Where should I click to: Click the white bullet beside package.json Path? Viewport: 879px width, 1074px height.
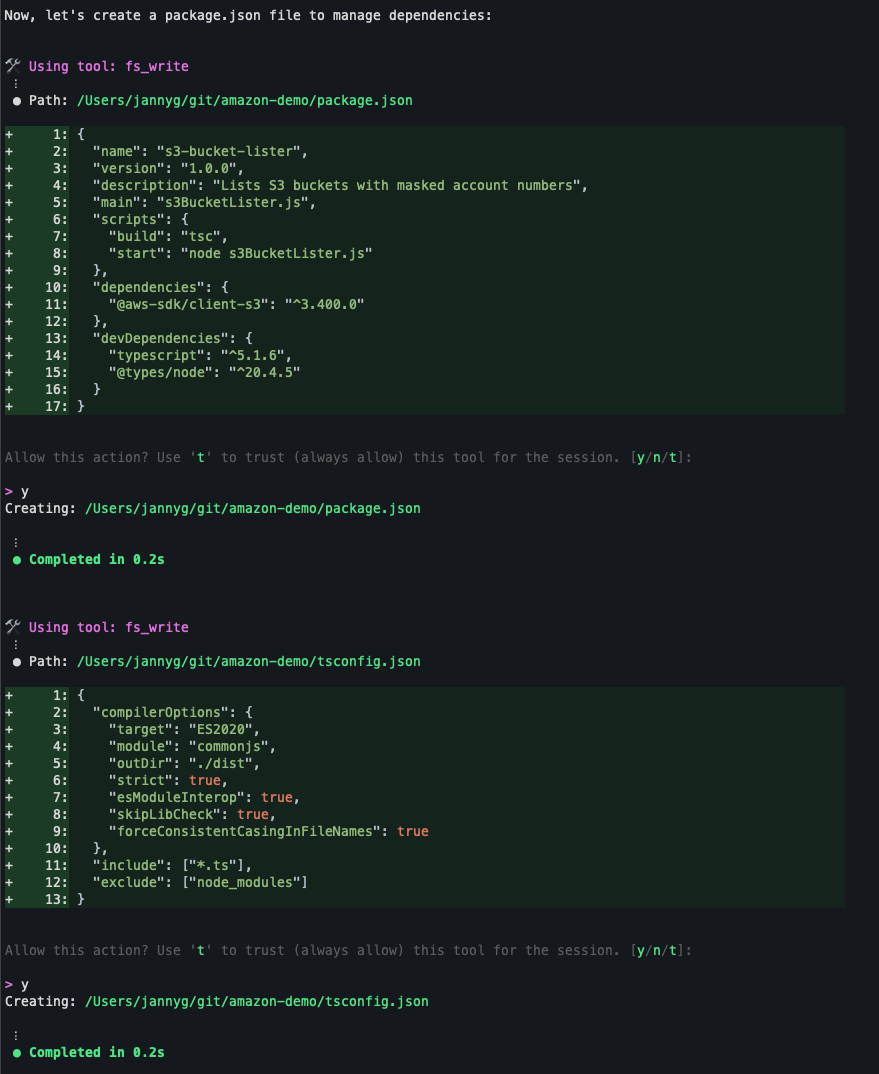(x=16, y=101)
